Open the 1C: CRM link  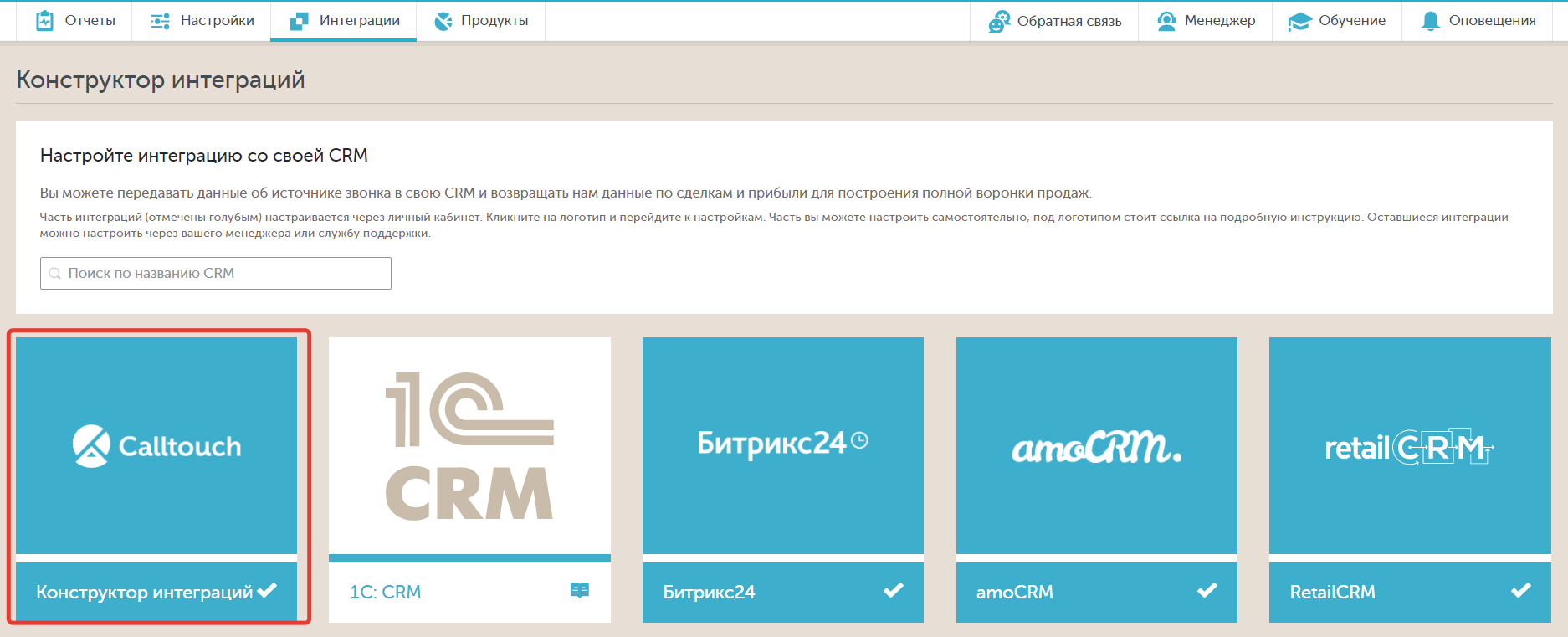coord(385,593)
